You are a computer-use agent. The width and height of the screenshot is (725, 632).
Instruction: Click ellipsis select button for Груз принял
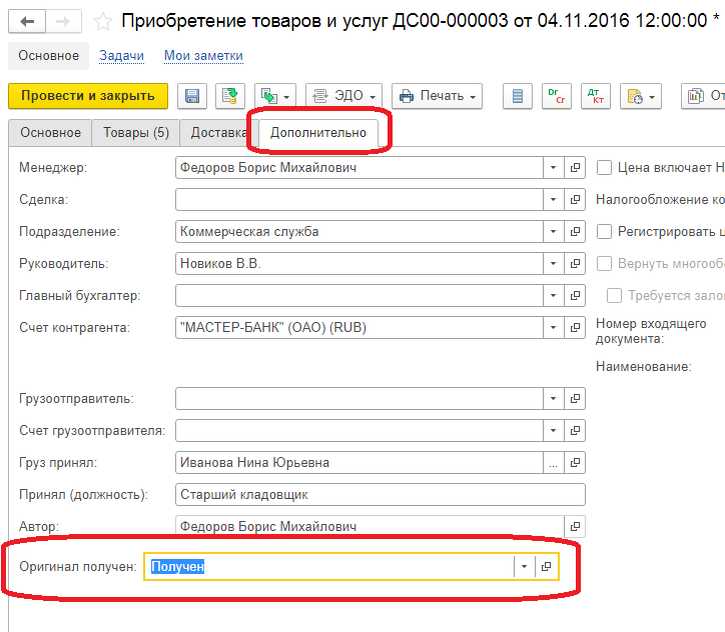553,462
